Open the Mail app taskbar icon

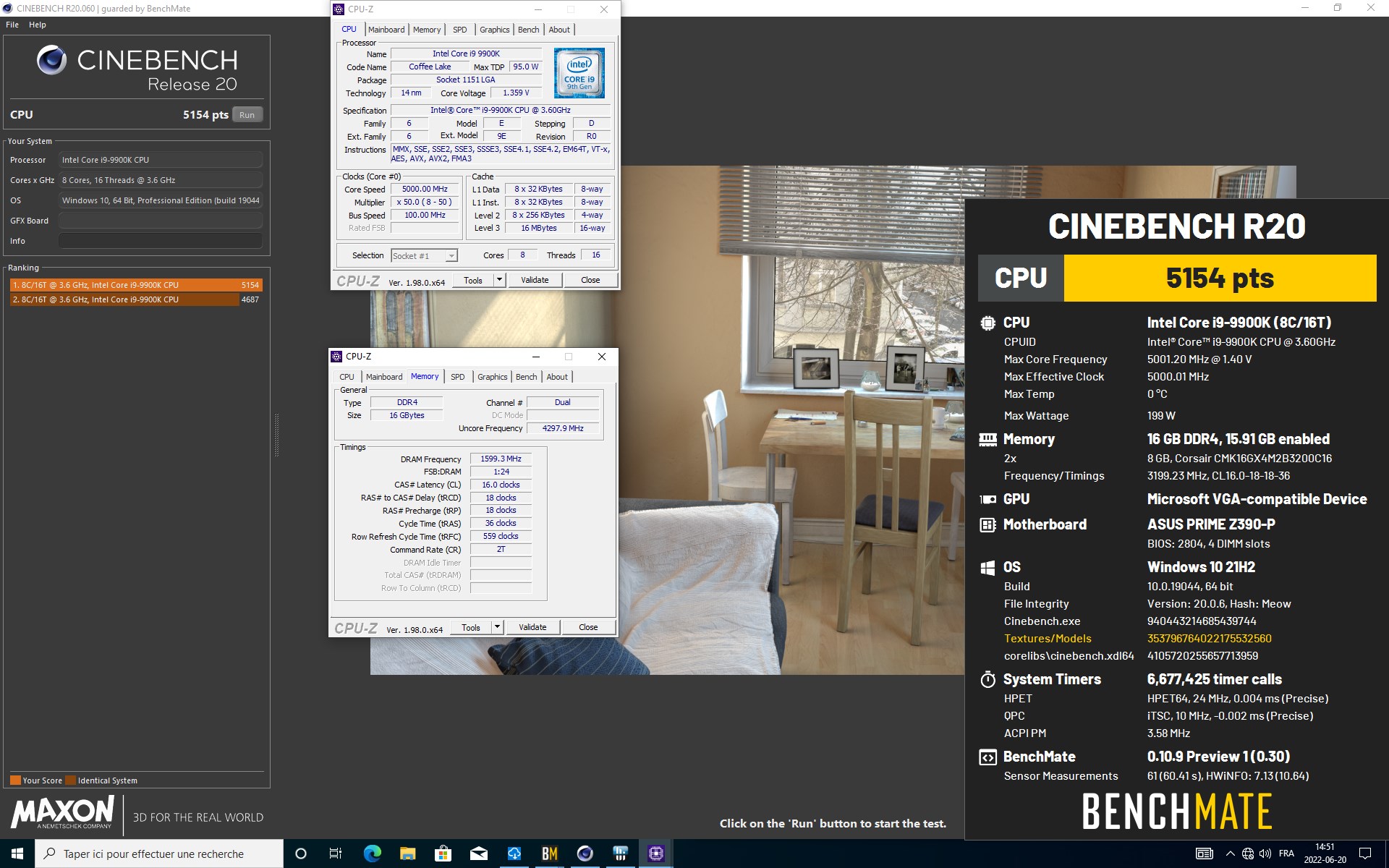coord(478,854)
